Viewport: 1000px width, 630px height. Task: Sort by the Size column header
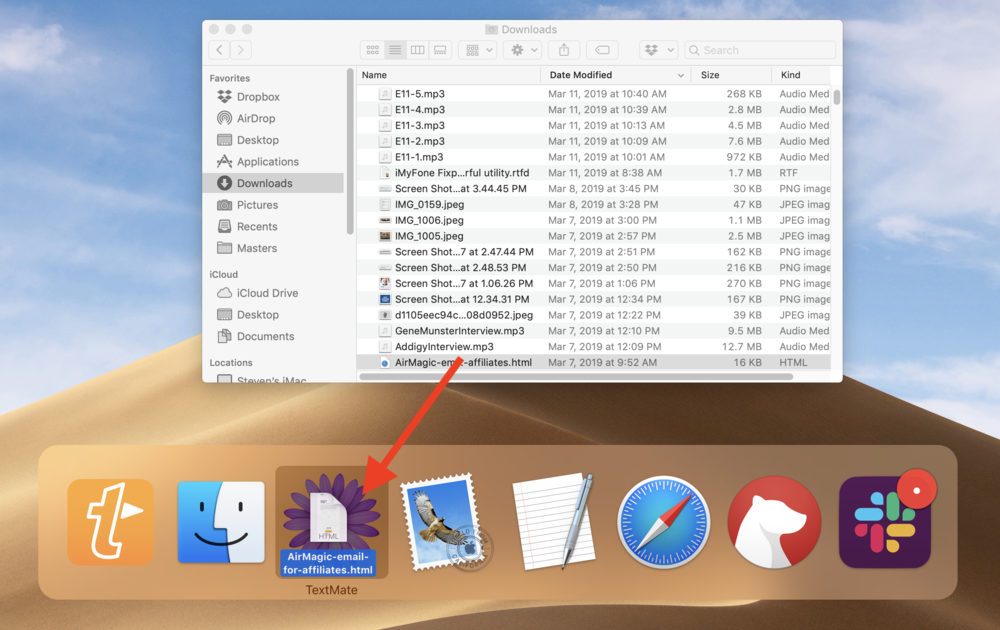pos(732,75)
